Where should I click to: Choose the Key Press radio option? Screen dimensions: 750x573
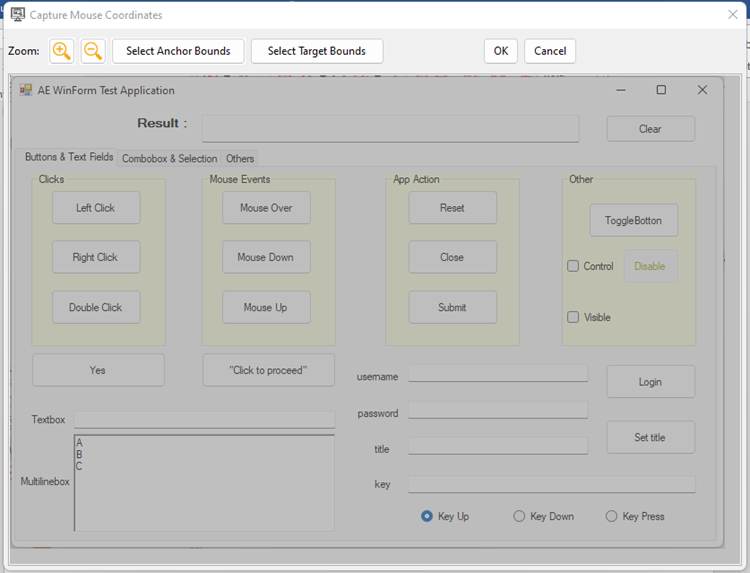click(611, 516)
